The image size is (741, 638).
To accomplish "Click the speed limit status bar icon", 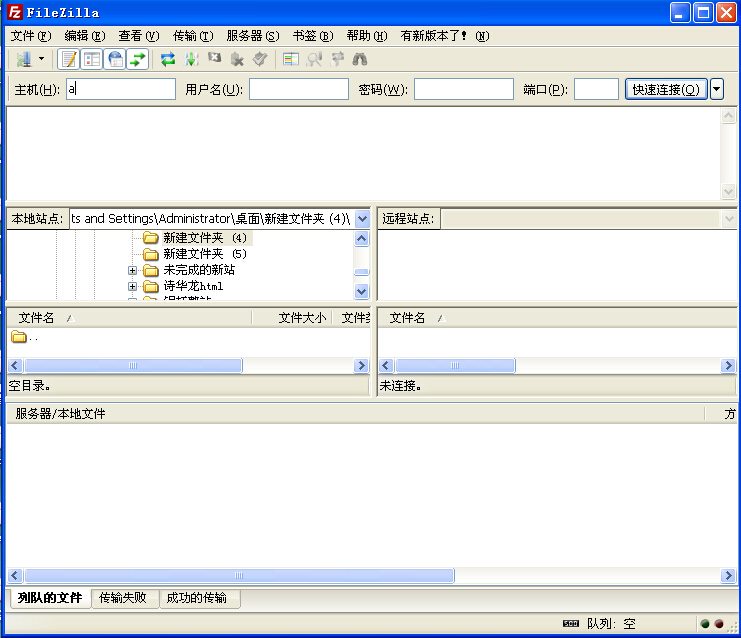I will point(571,624).
